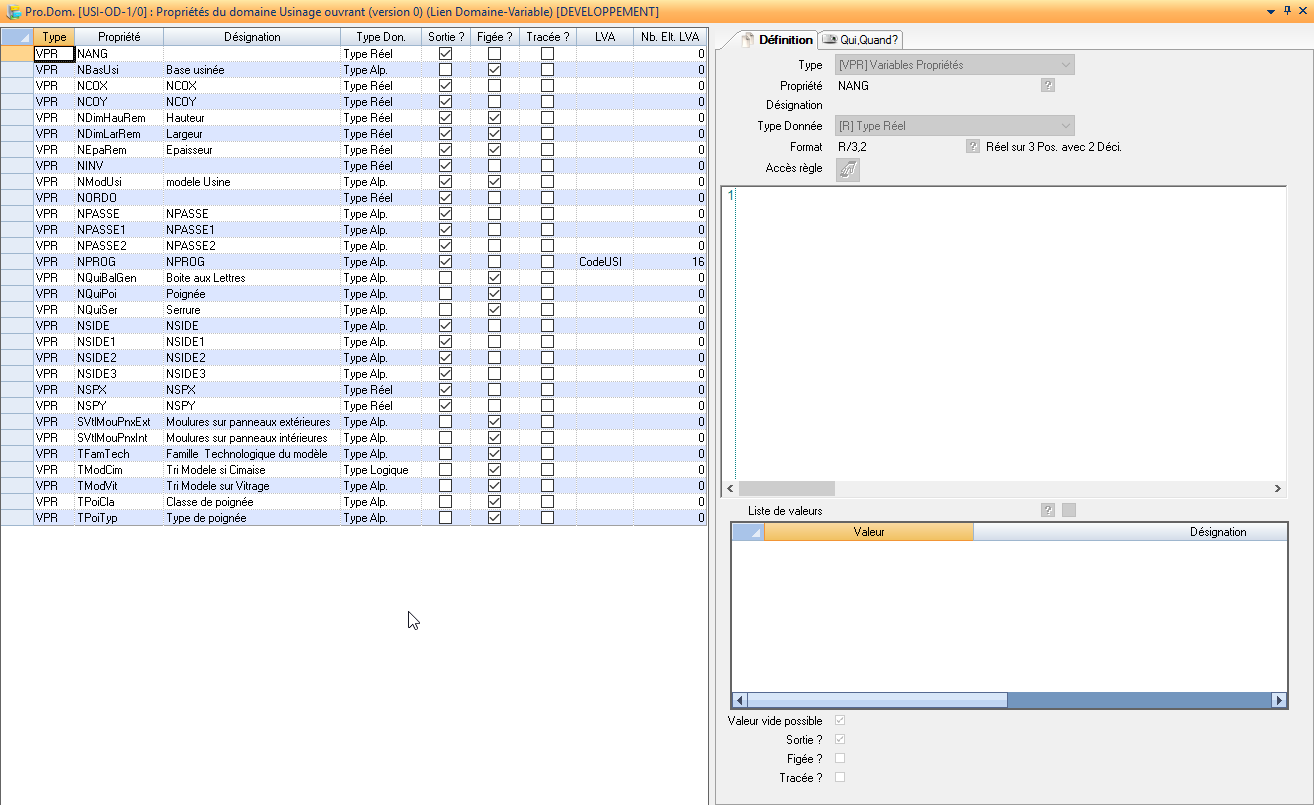The image size is (1314, 805).
Task: Toggle the Tracée checkbox for TPoiTyp row
Action: pyautogui.click(x=547, y=518)
